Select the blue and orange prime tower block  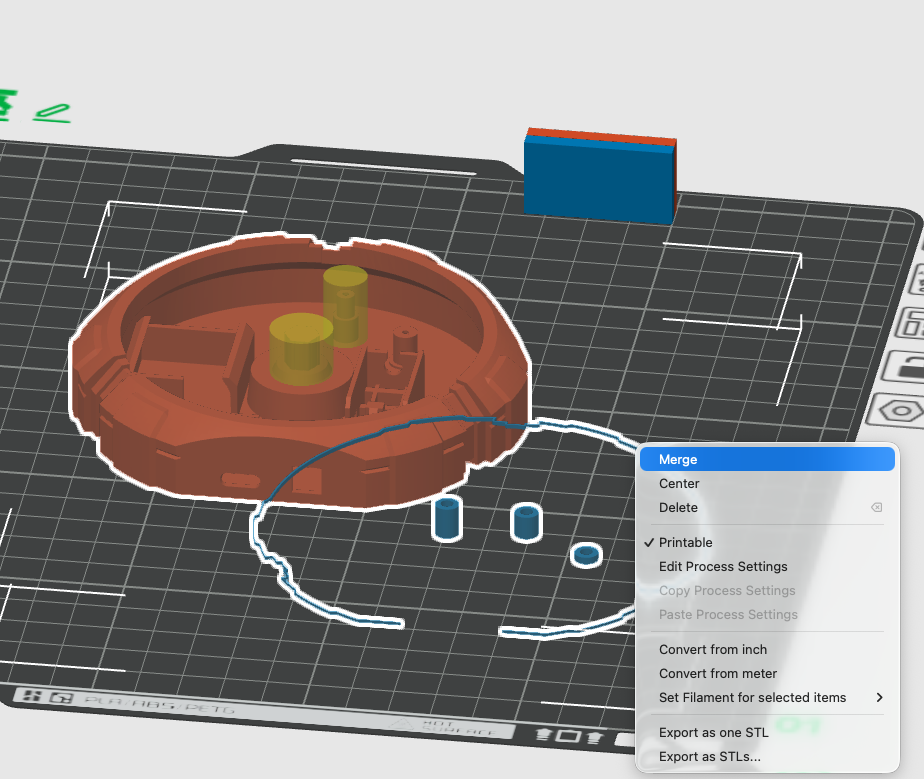tap(600, 177)
